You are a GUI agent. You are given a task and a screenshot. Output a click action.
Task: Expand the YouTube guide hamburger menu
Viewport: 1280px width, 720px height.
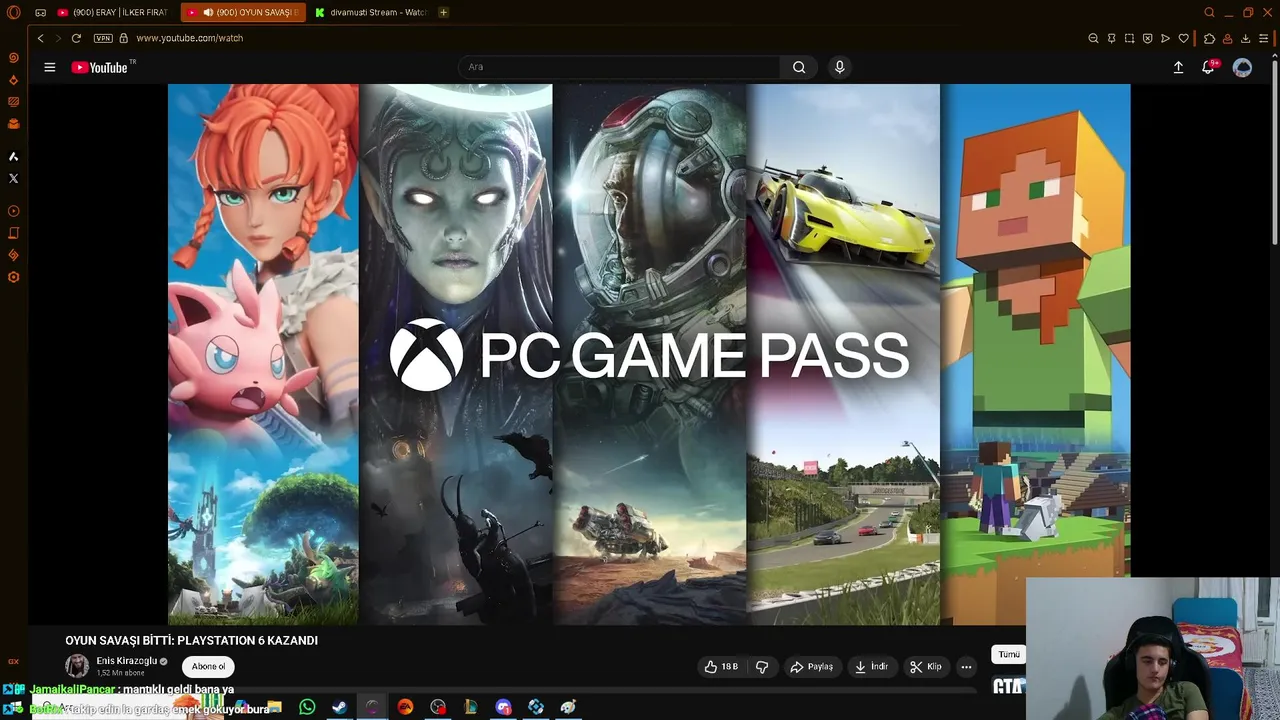(x=49, y=67)
